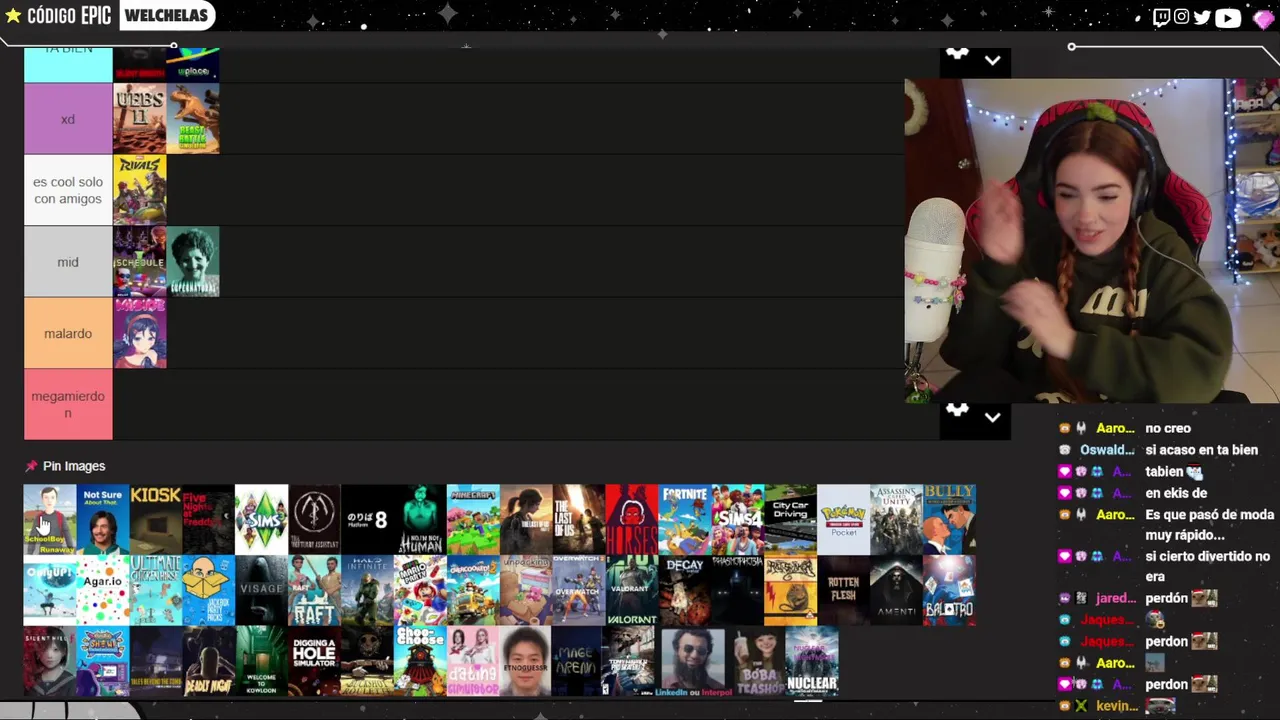1280x720 pixels.
Task: Select the SchoolBoy Runaway image
Action: coord(50,519)
